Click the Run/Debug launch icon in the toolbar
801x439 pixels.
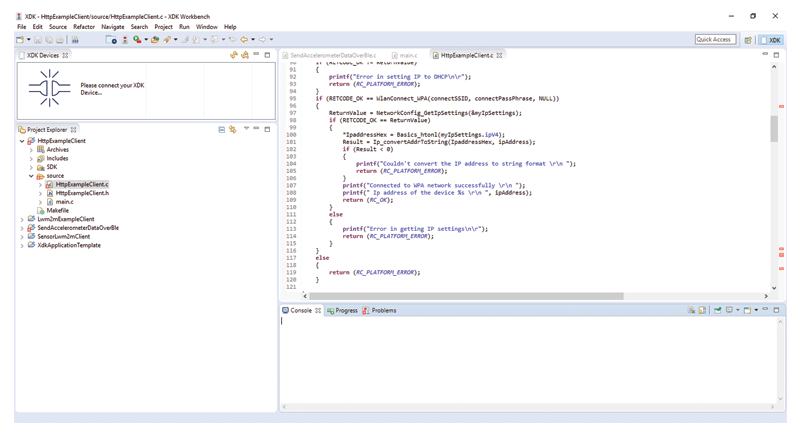click(137, 39)
